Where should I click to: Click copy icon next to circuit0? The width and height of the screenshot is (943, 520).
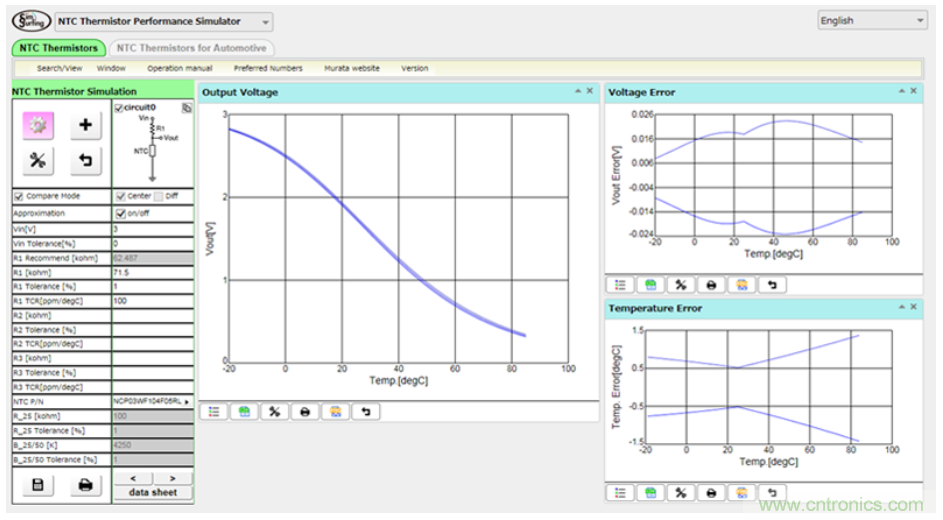(186, 107)
